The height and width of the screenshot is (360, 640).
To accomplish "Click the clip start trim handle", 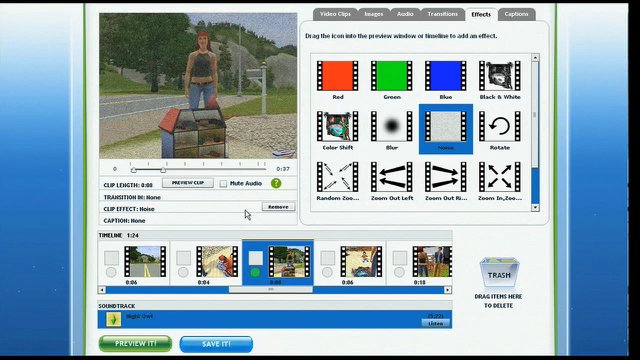I will 133,170.
